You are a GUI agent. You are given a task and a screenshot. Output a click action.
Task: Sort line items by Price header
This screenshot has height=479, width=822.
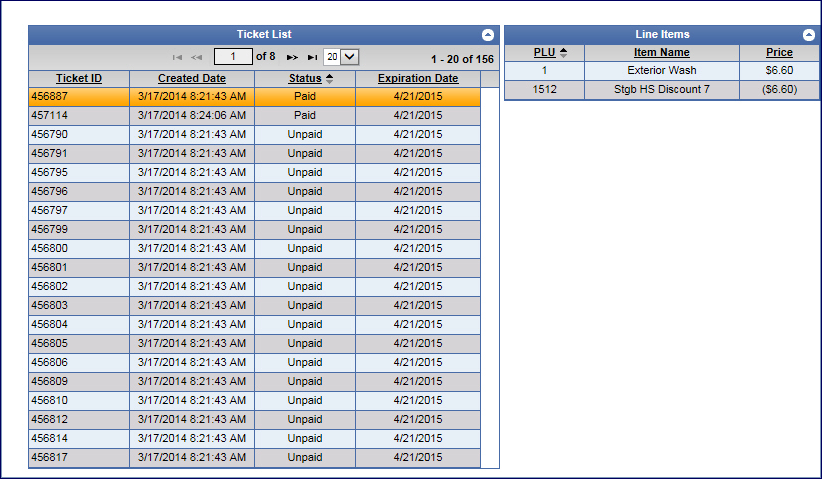(x=779, y=52)
